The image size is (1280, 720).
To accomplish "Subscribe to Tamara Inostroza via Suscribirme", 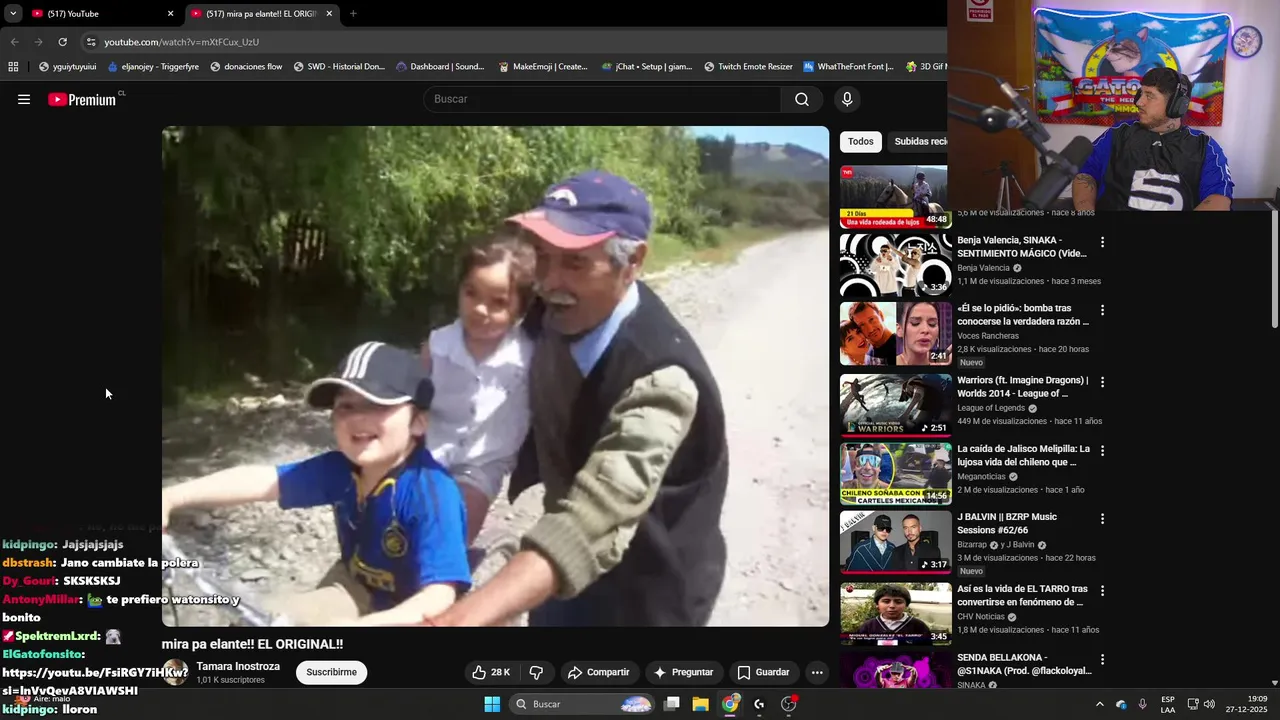I will (x=331, y=672).
